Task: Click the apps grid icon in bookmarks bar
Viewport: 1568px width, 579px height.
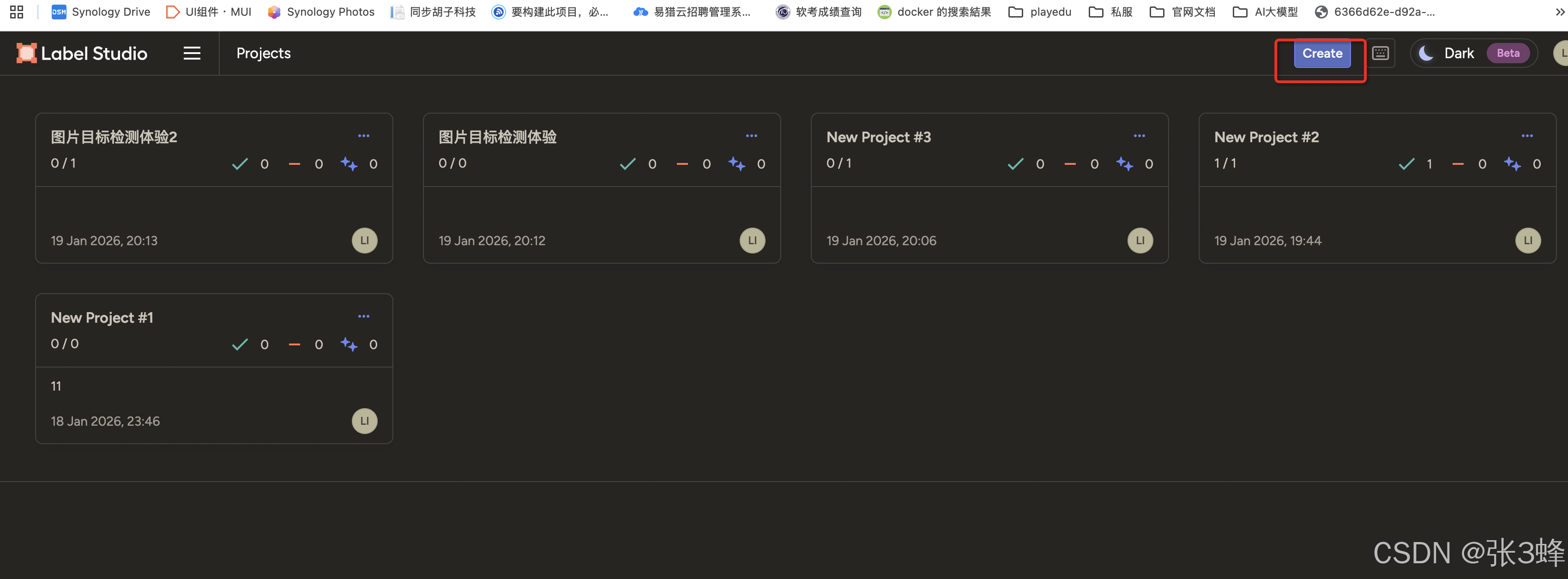Action: pos(17,12)
